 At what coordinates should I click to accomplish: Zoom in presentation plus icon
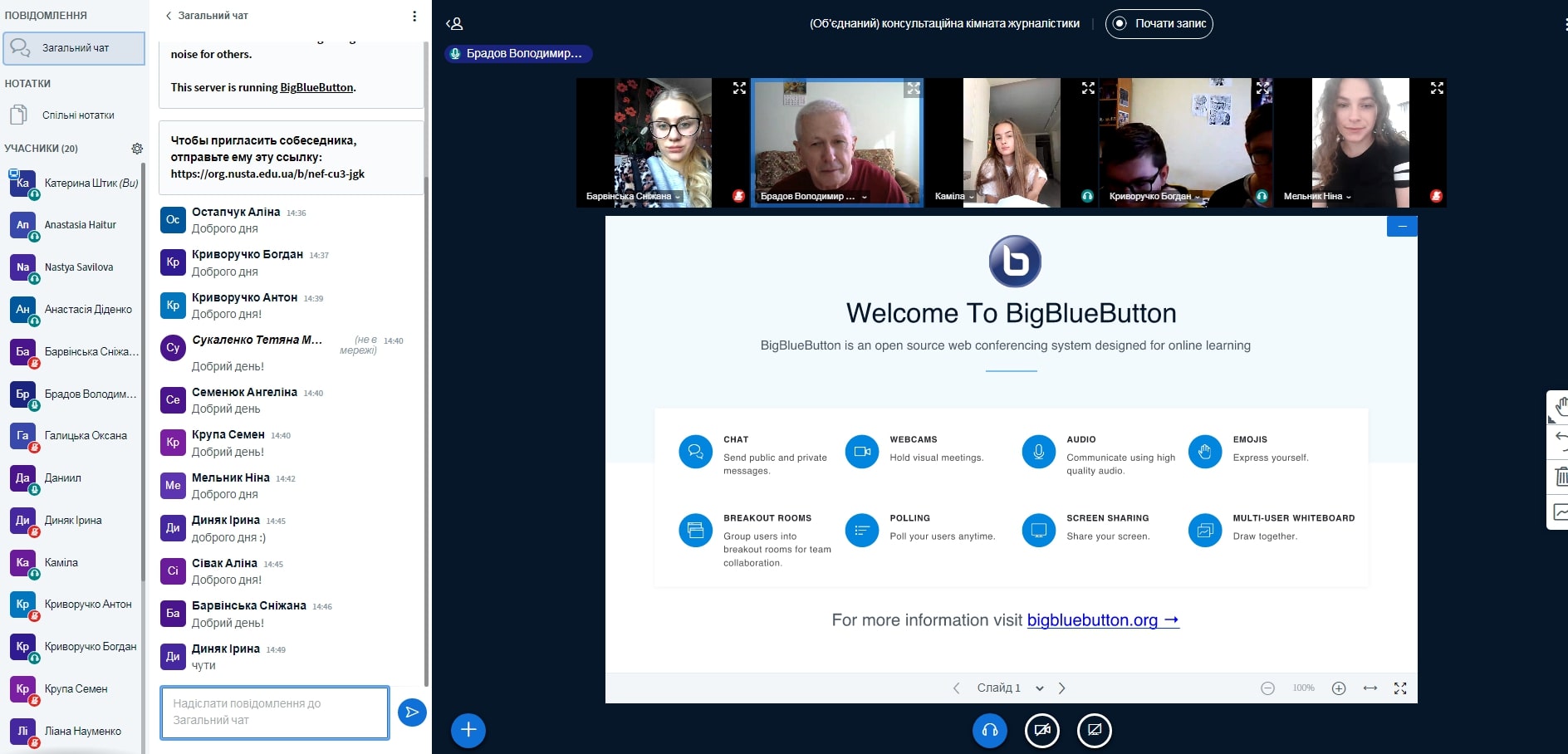click(1339, 688)
